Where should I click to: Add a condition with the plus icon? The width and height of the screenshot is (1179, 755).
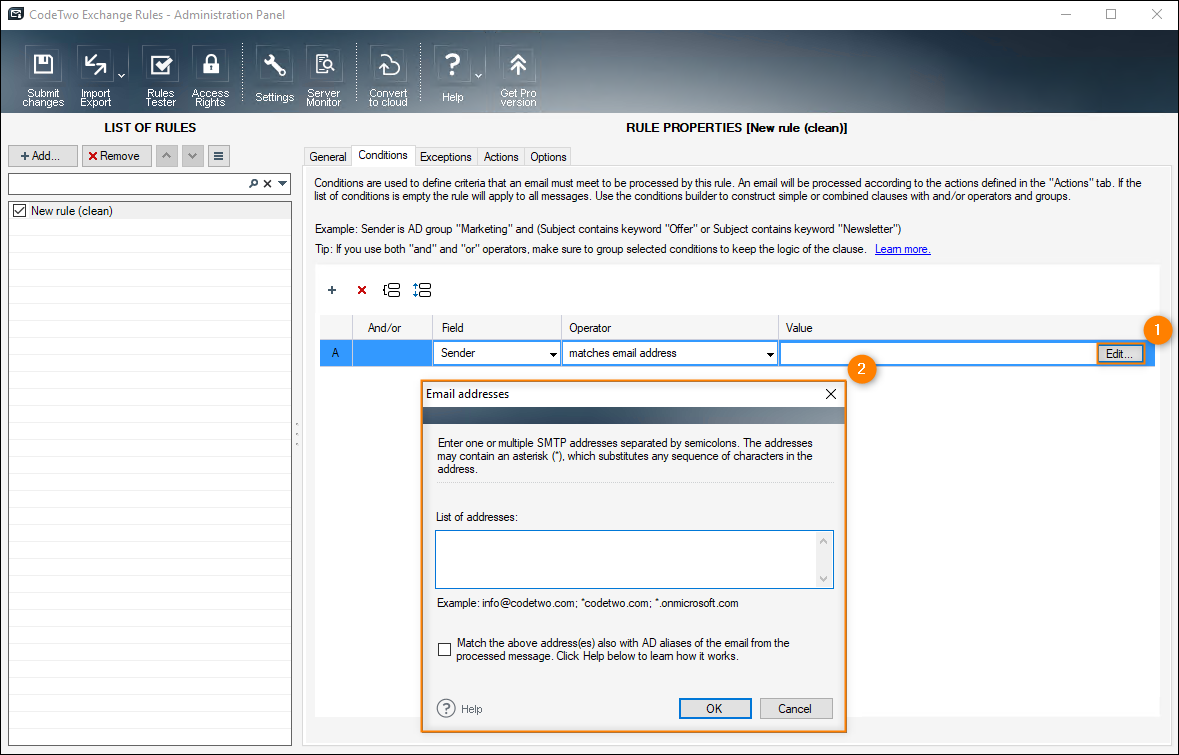[x=332, y=290]
